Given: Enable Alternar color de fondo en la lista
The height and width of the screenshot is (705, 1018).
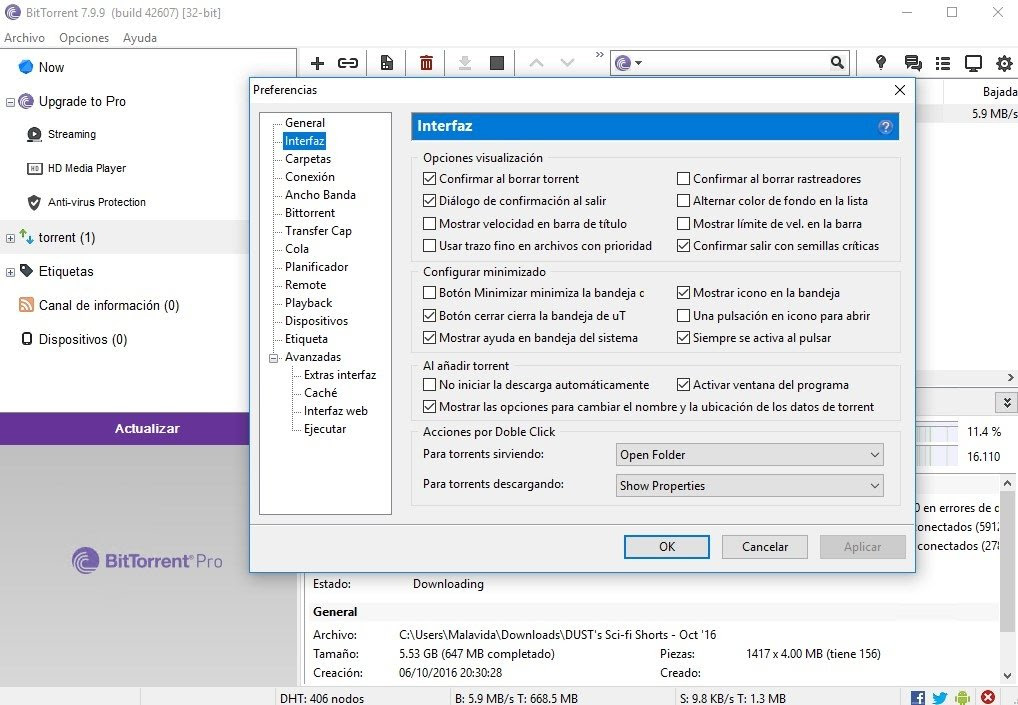Looking at the screenshot, I should (x=683, y=201).
